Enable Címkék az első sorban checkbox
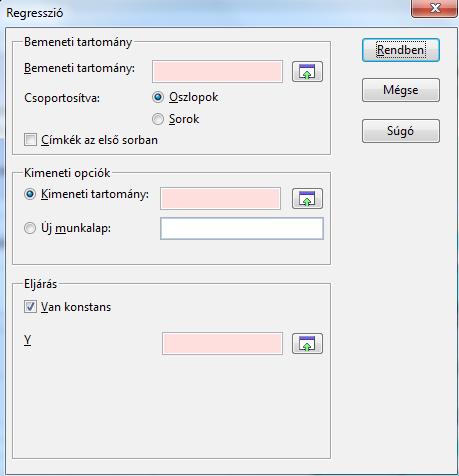Screen dimensions: 459x476 pyautogui.click(x=30, y=140)
